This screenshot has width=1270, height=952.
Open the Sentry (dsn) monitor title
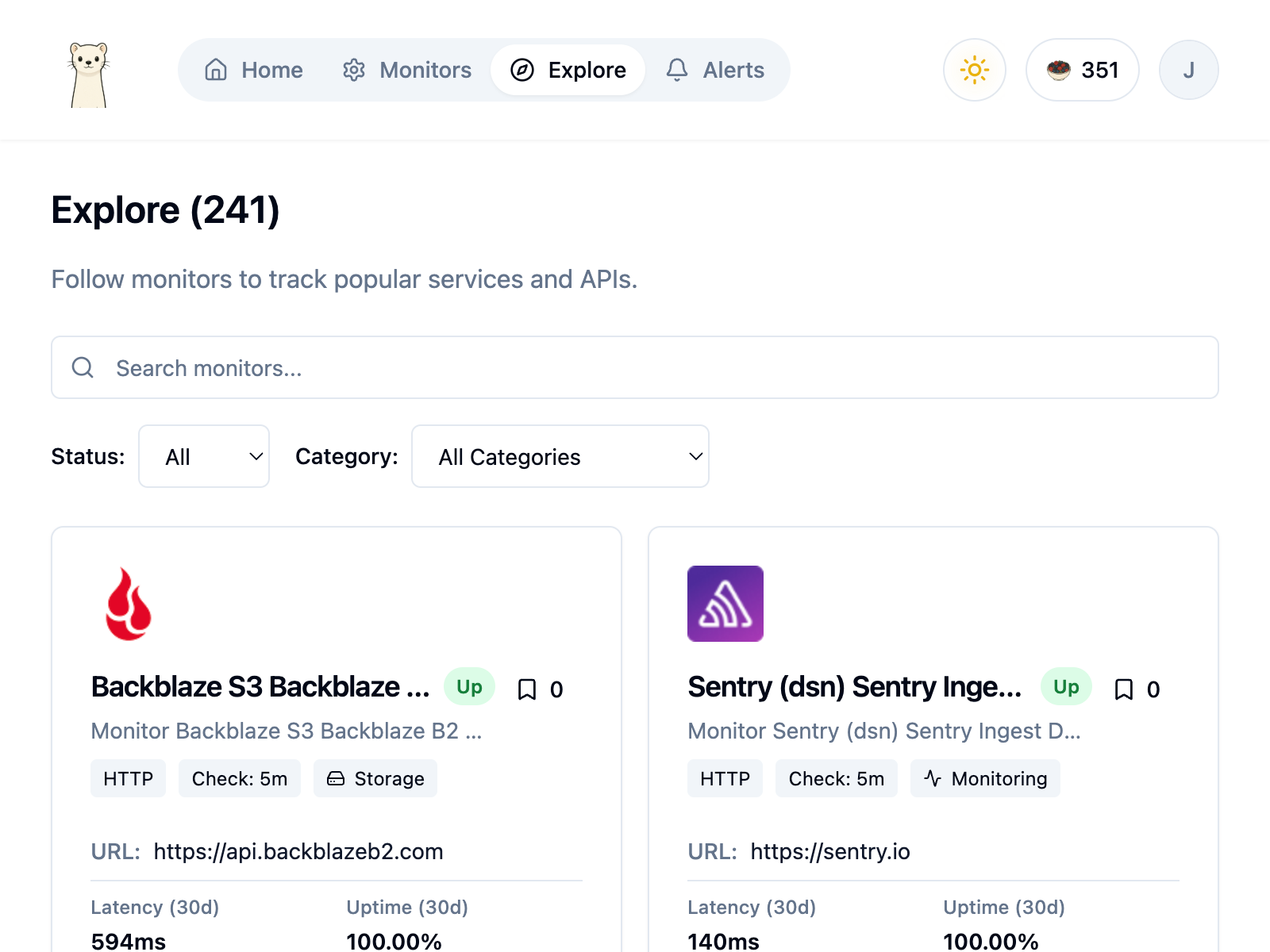click(x=855, y=687)
